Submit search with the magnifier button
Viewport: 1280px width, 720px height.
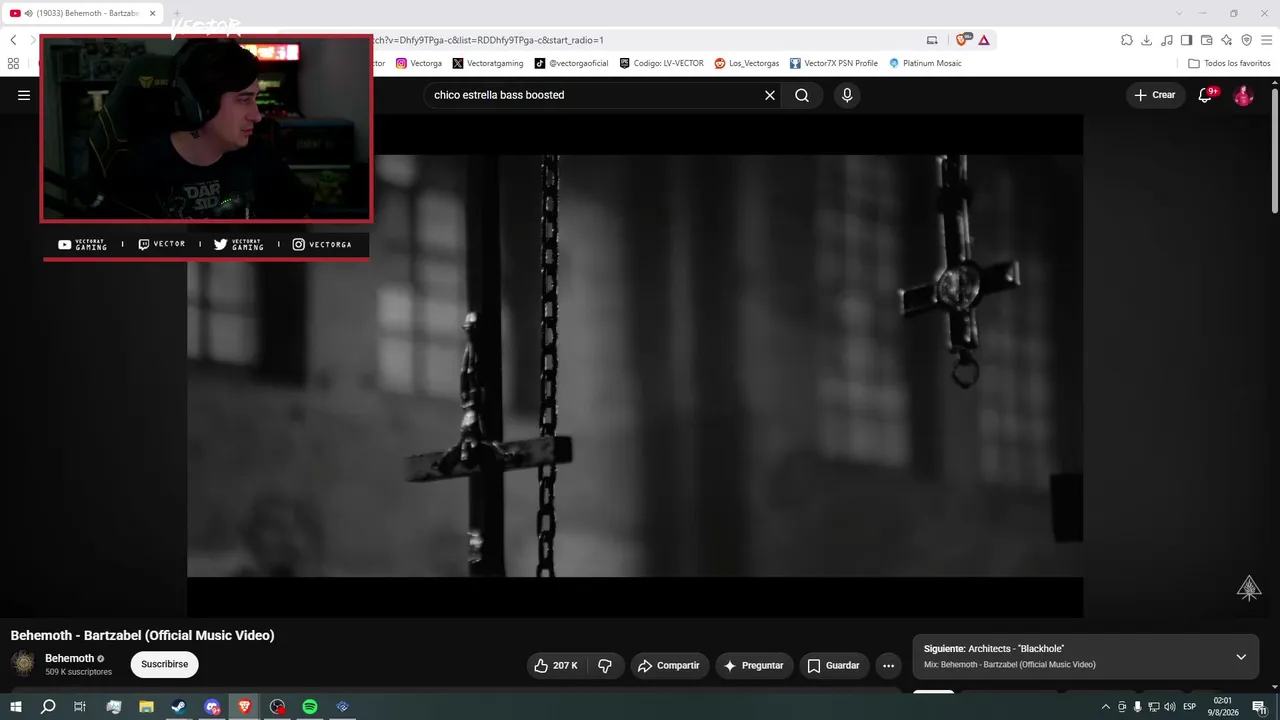pyautogui.click(x=802, y=95)
